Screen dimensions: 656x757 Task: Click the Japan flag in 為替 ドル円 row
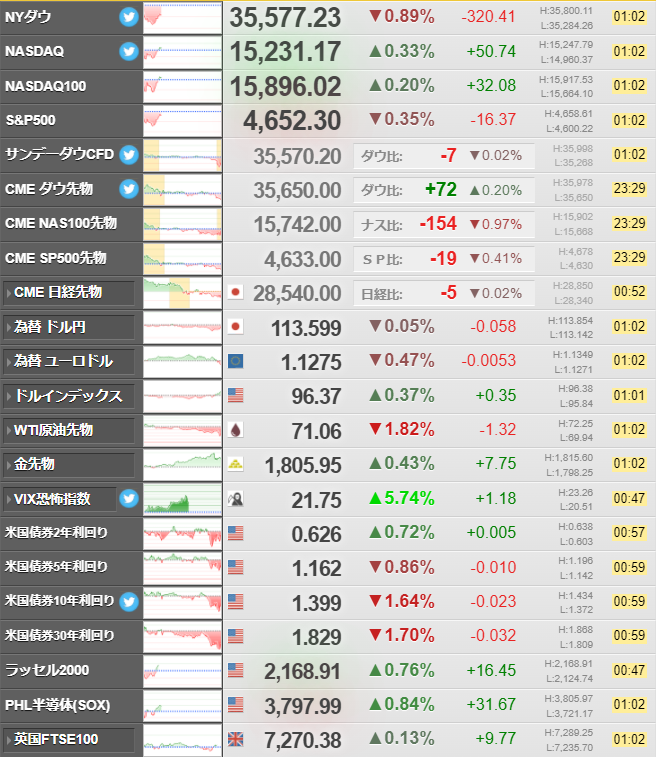tap(235, 327)
